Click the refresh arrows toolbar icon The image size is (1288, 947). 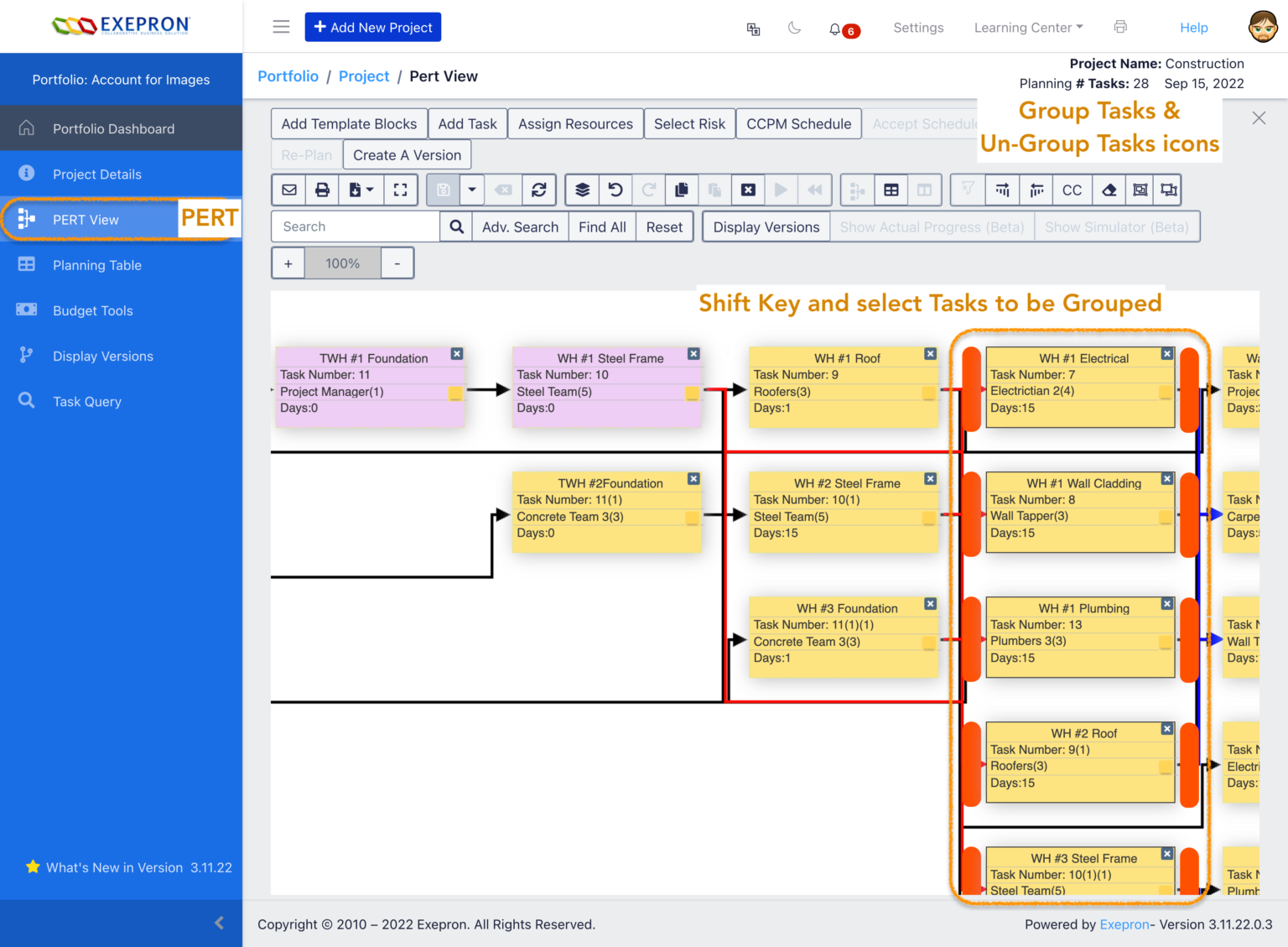click(x=539, y=190)
